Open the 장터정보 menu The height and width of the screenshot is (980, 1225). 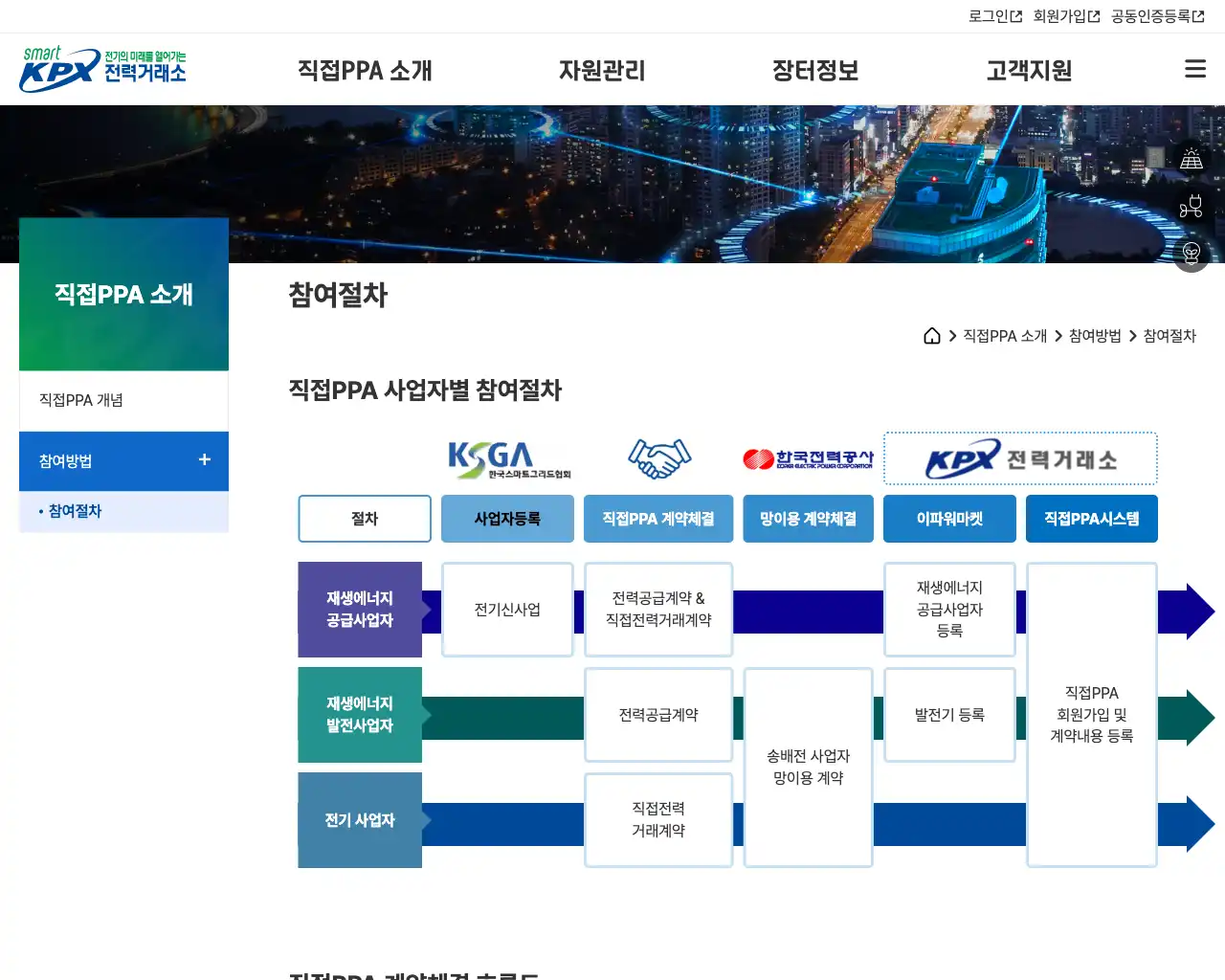[x=815, y=70]
